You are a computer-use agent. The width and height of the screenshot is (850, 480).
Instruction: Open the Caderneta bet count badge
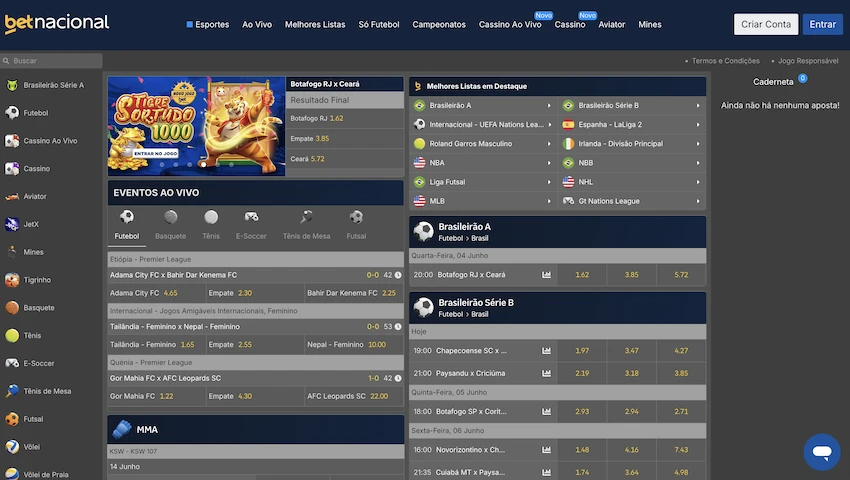pyautogui.click(x=802, y=78)
